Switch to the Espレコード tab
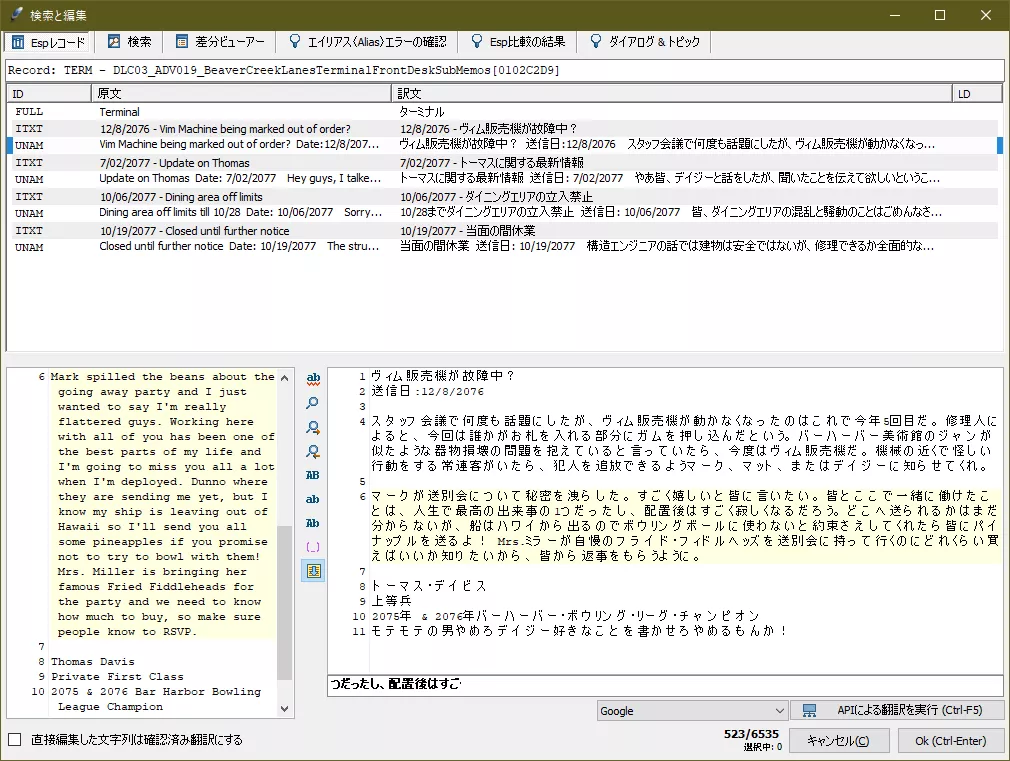 [x=49, y=42]
